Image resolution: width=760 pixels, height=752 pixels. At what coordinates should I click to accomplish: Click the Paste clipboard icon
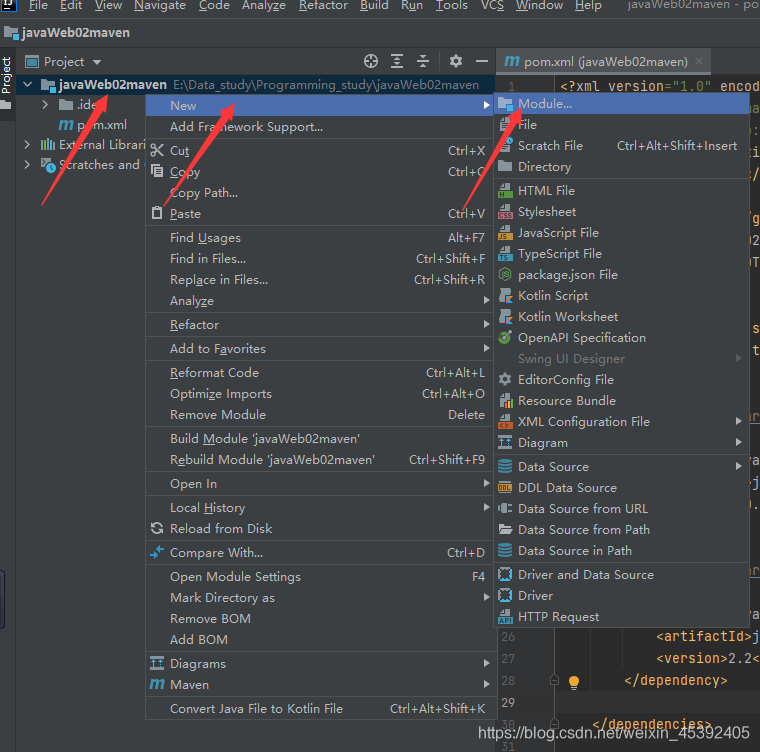coord(157,213)
